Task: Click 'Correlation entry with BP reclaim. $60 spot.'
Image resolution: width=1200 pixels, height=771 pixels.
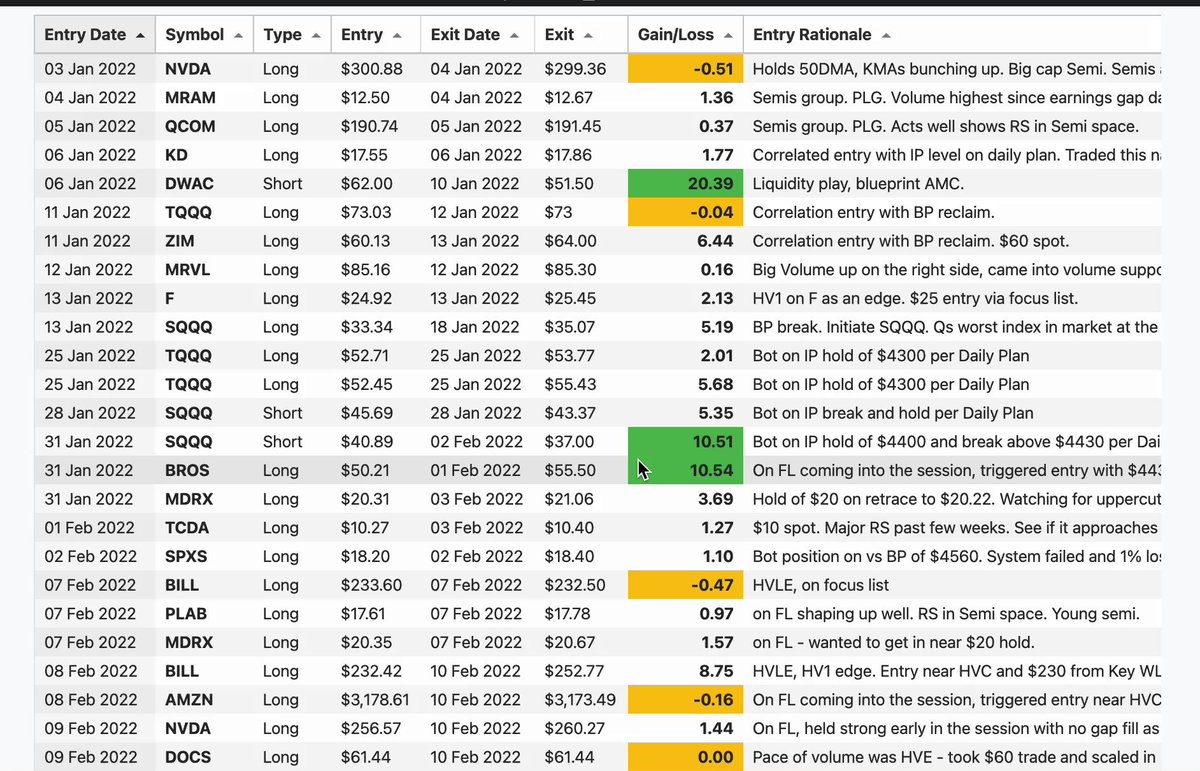Action: tap(911, 241)
